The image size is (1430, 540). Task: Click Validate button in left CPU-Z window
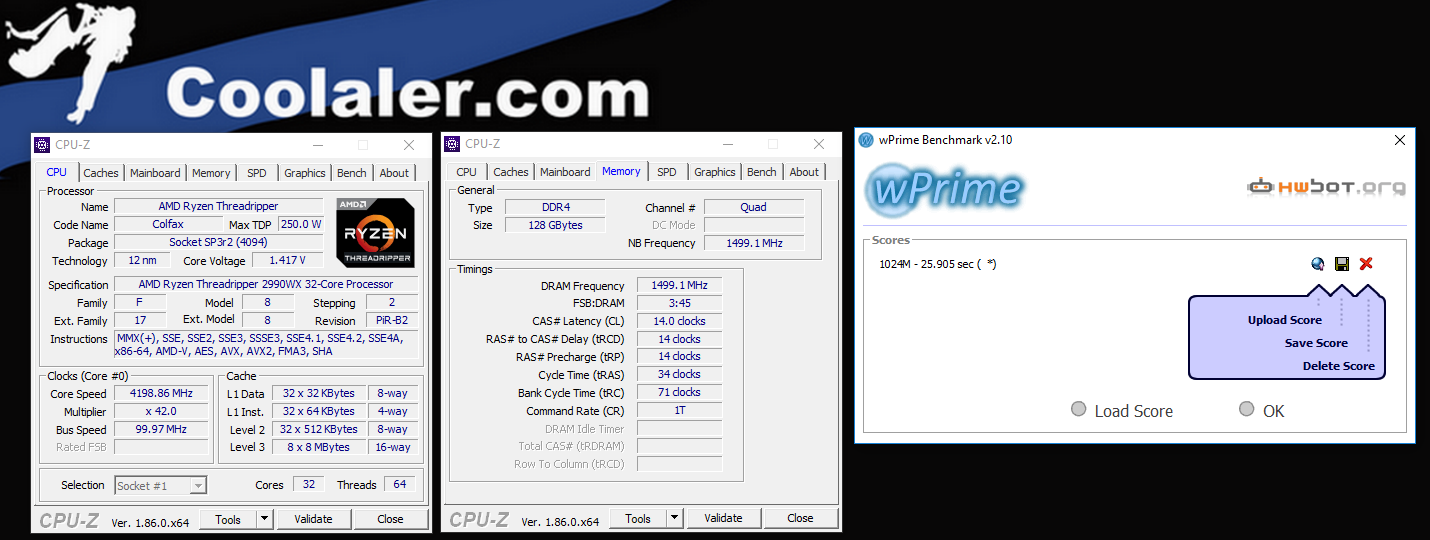[313, 519]
